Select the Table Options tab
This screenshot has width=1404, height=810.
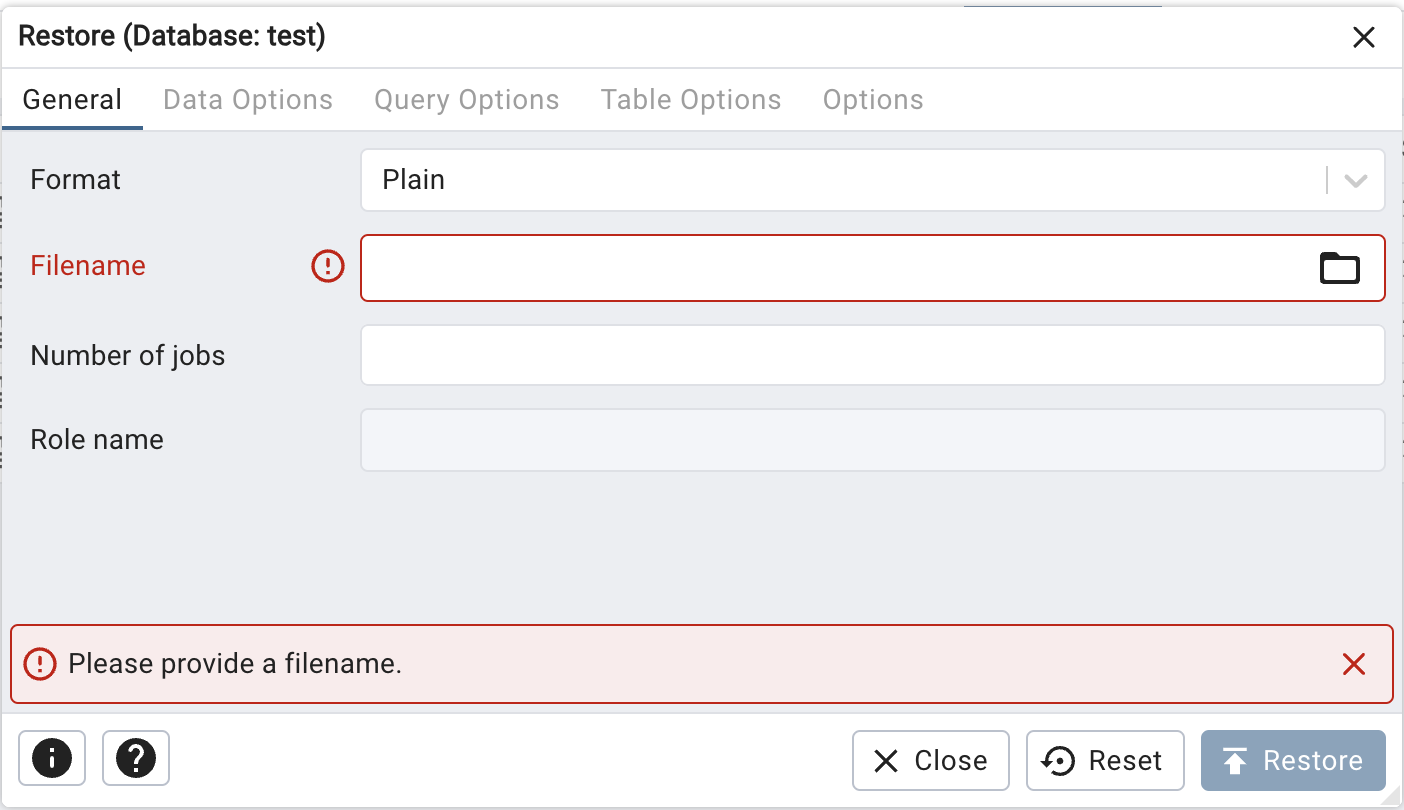[x=691, y=100]
